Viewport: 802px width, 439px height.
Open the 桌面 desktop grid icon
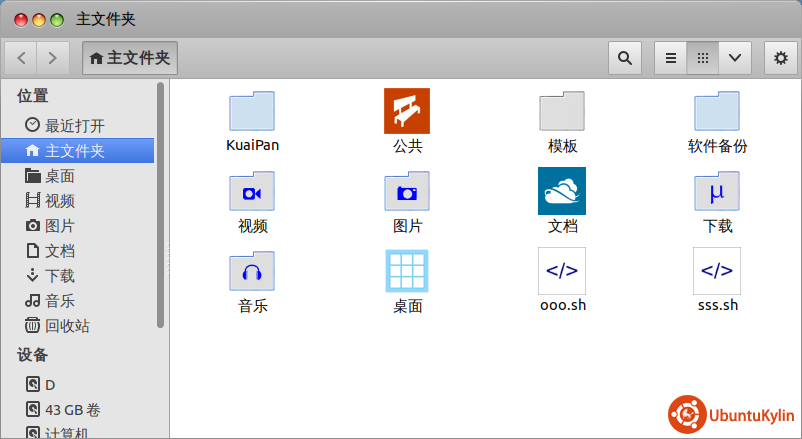coord(407,270)
